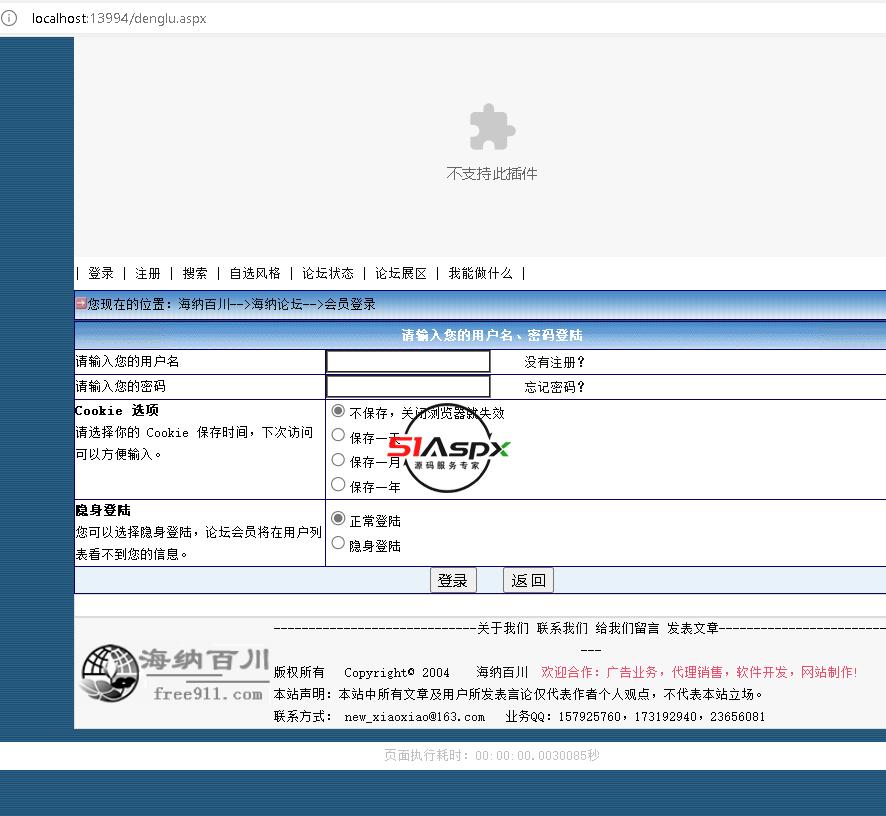Focus the username input field
This screenshot has width=886, height=816.
(408, 362)
